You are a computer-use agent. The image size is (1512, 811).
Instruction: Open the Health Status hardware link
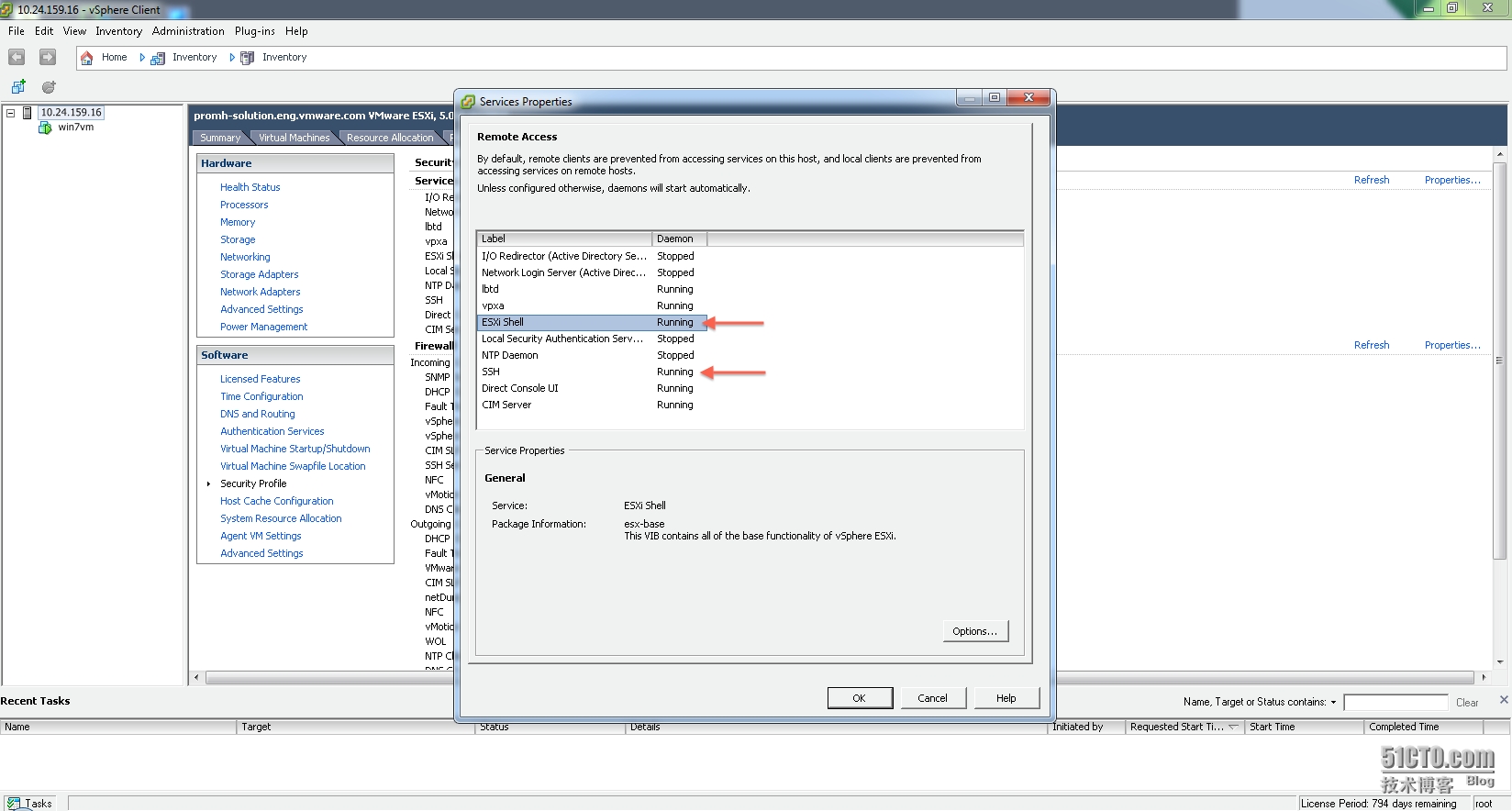tap(250, 187)
